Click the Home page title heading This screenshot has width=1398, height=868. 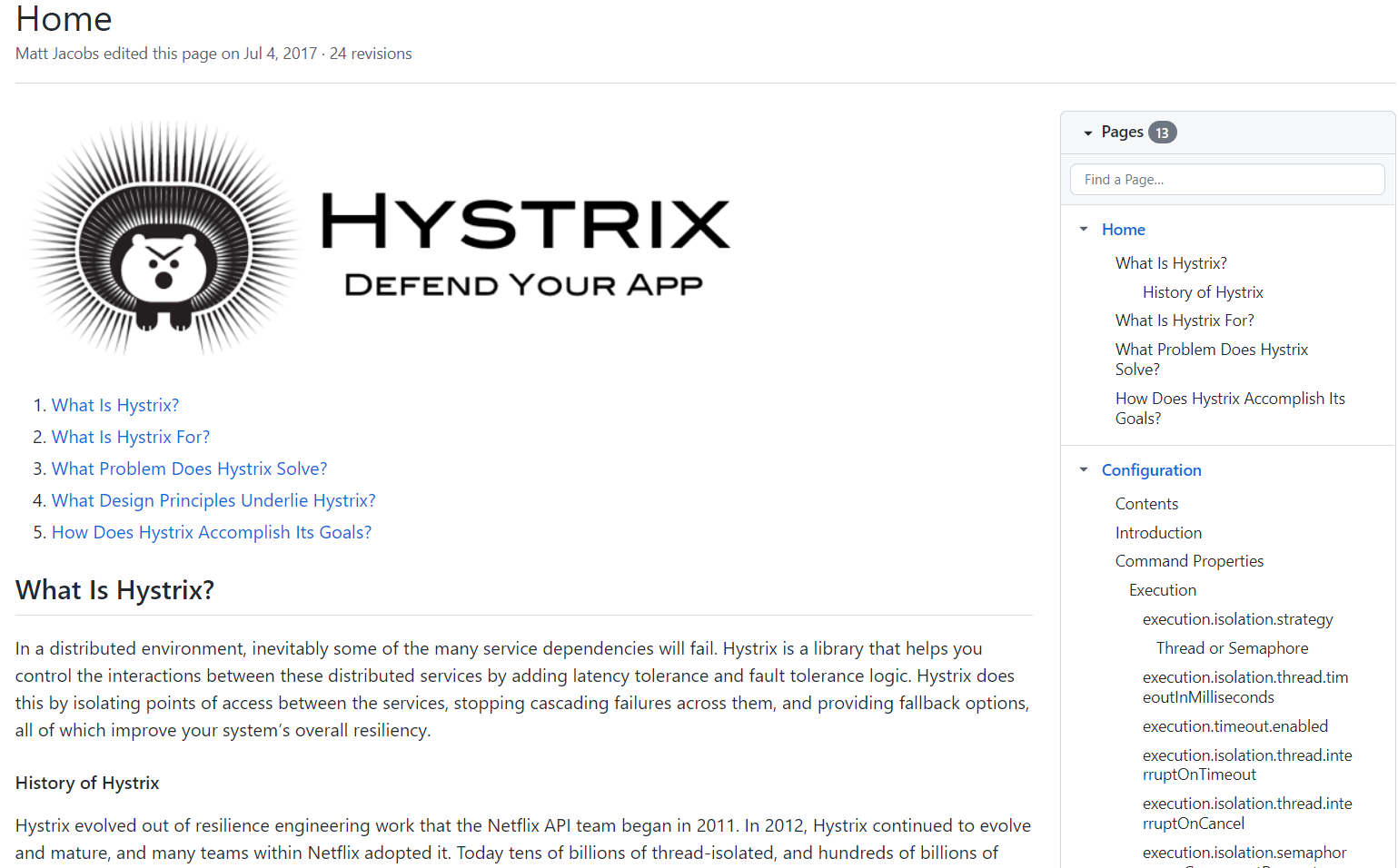[64, 19]
